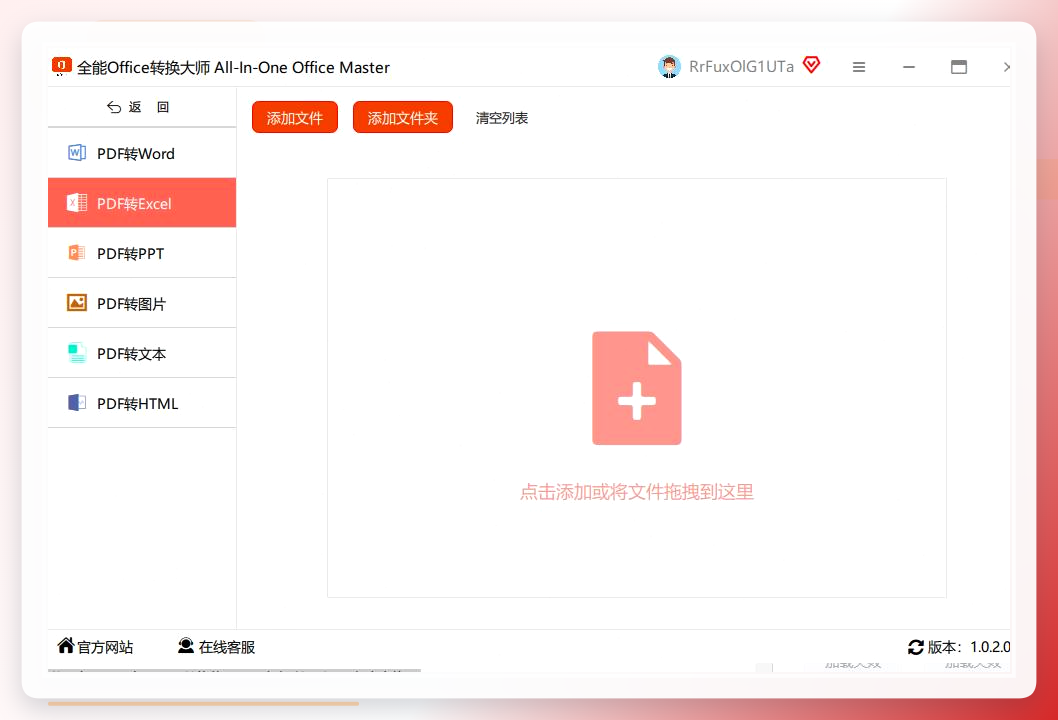Image resolution: width=1058 pixels, height=720 pixels.
Task: Click the 版本: 1.0.2.0 version text
Action: pos(968,647)
